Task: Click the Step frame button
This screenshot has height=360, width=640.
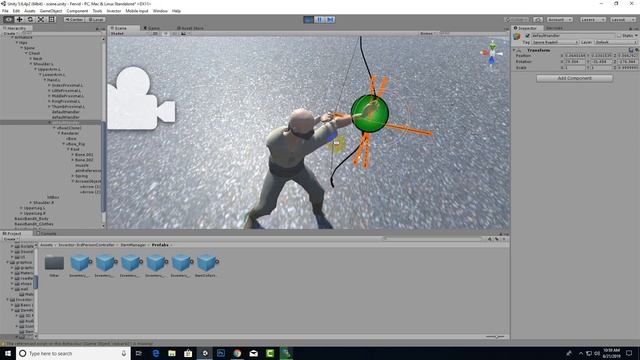Action: [330, 19]
